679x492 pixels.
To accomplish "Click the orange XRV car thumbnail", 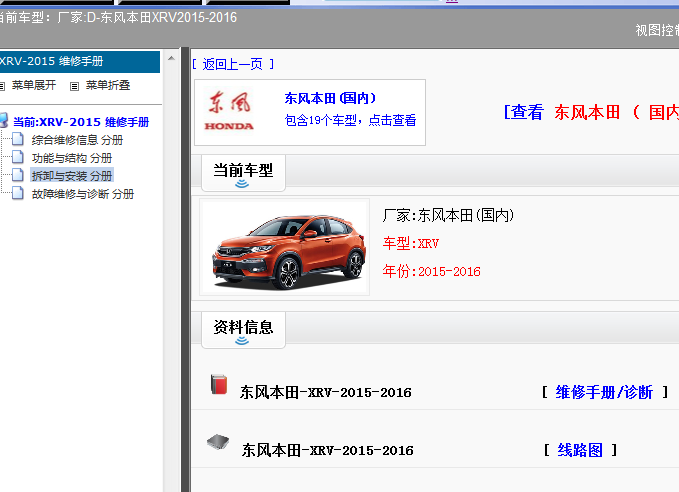I will (x=285, y=247).
